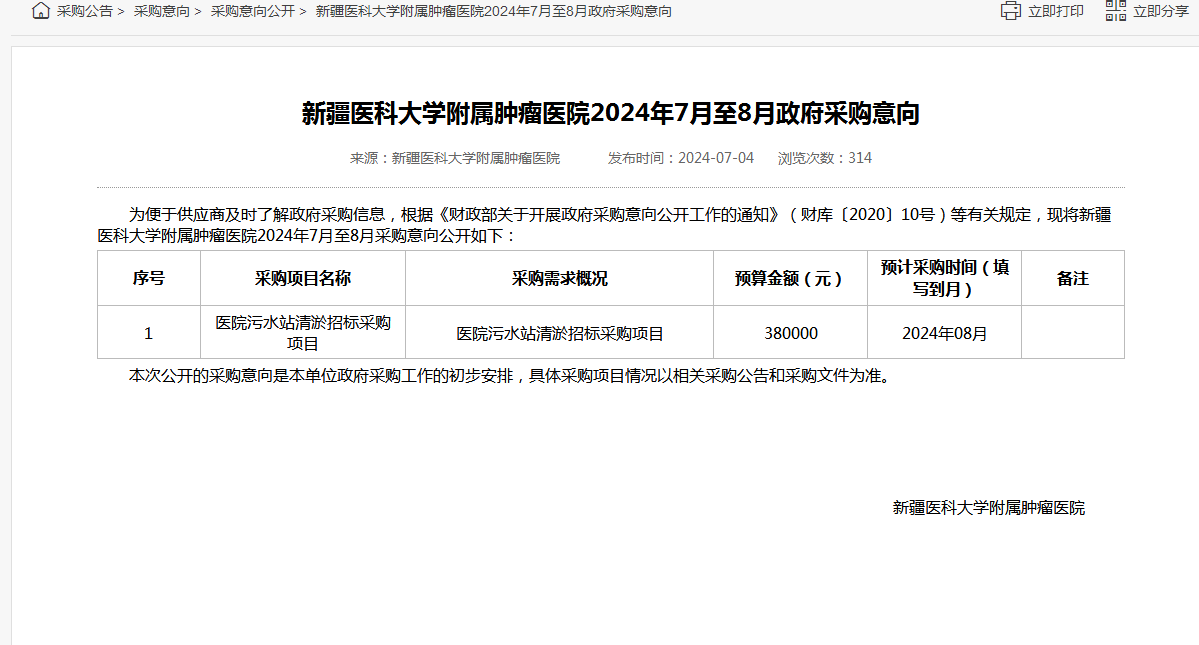
Task: Click requirement summary cell in 采购需求概况 column
Action: pyautogui.click(x=560, y=333)
